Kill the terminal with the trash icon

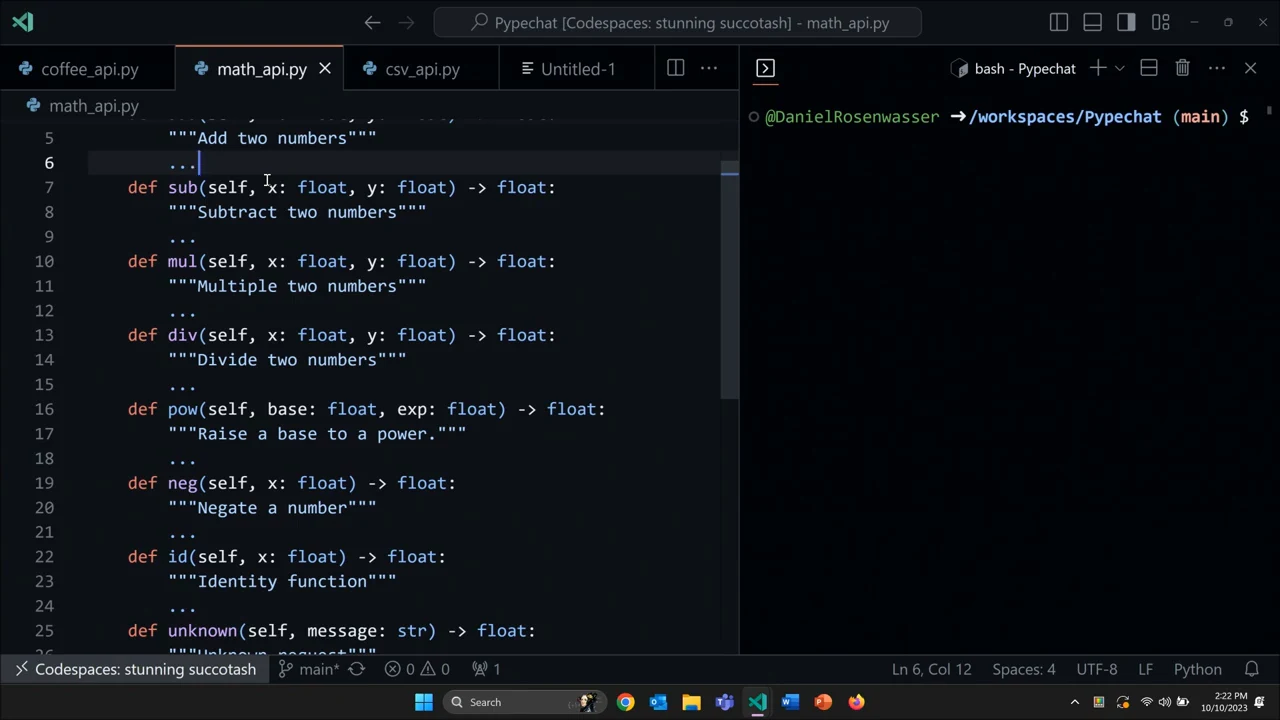click(x=1183, y=68)
